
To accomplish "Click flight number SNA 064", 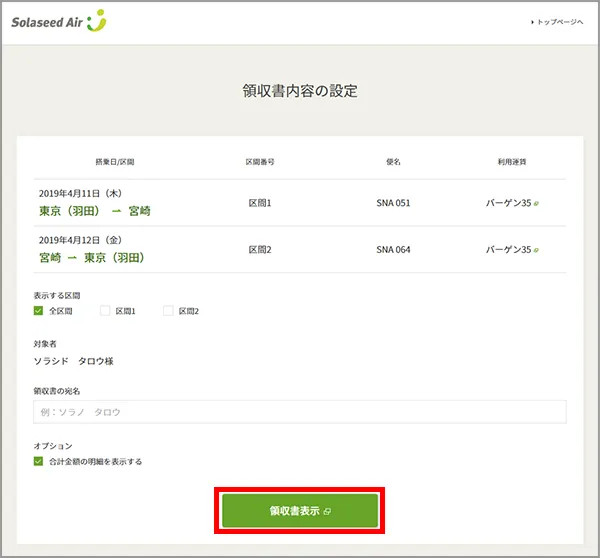I will [393, 250].
